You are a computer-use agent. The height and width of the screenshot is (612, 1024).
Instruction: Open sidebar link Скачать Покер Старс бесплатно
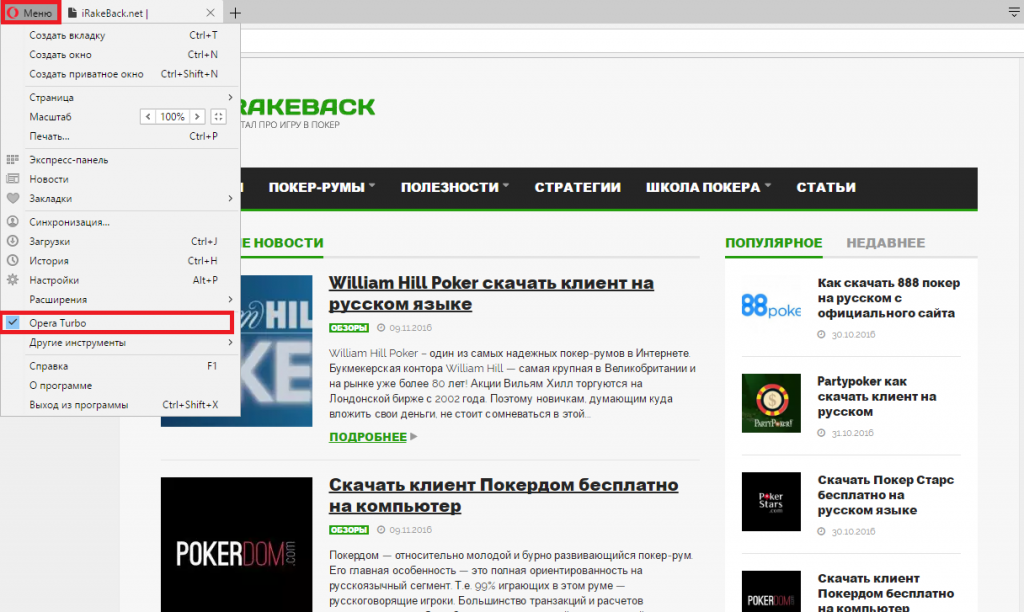point(886,495)
